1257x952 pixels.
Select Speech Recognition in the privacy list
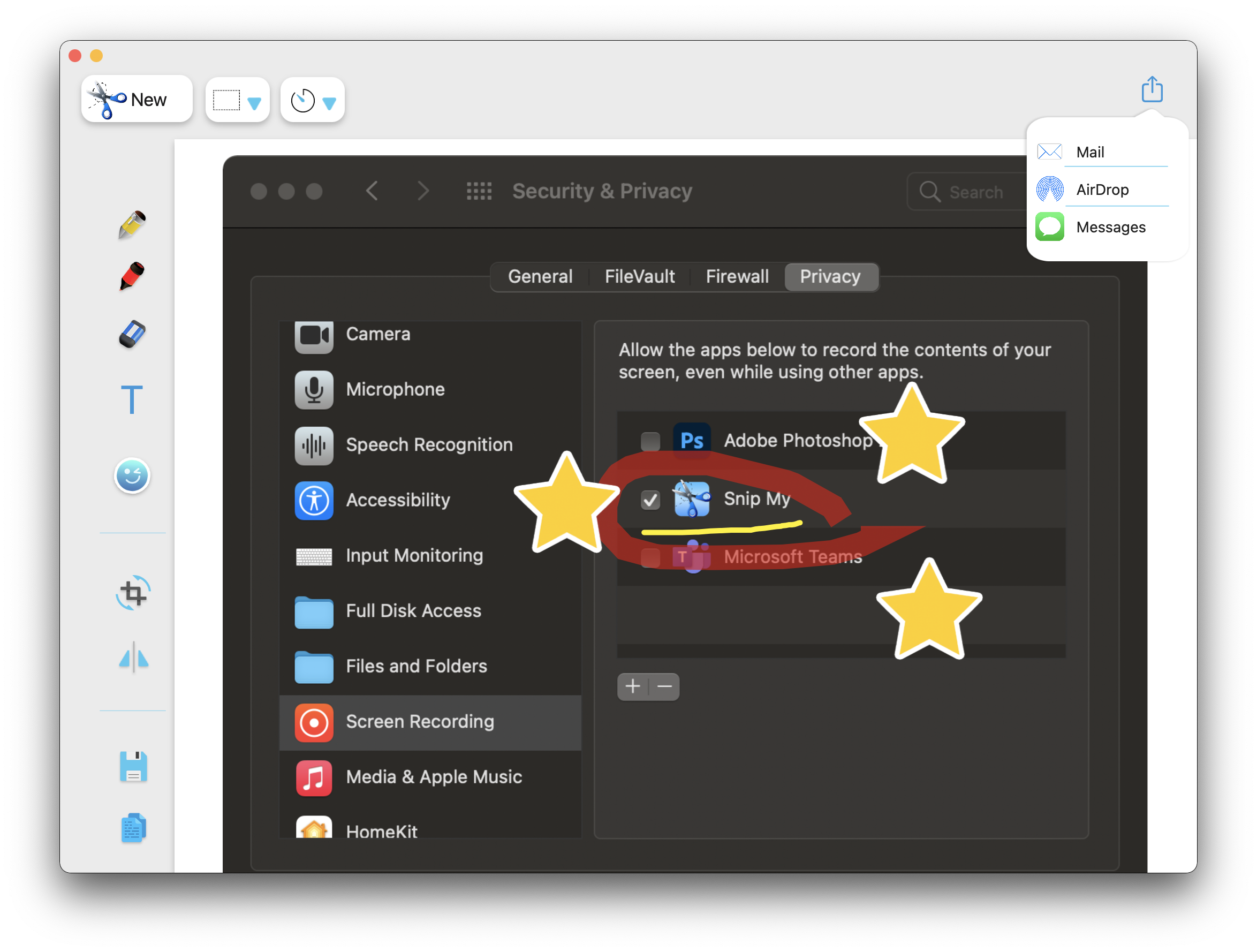point(430,445)
